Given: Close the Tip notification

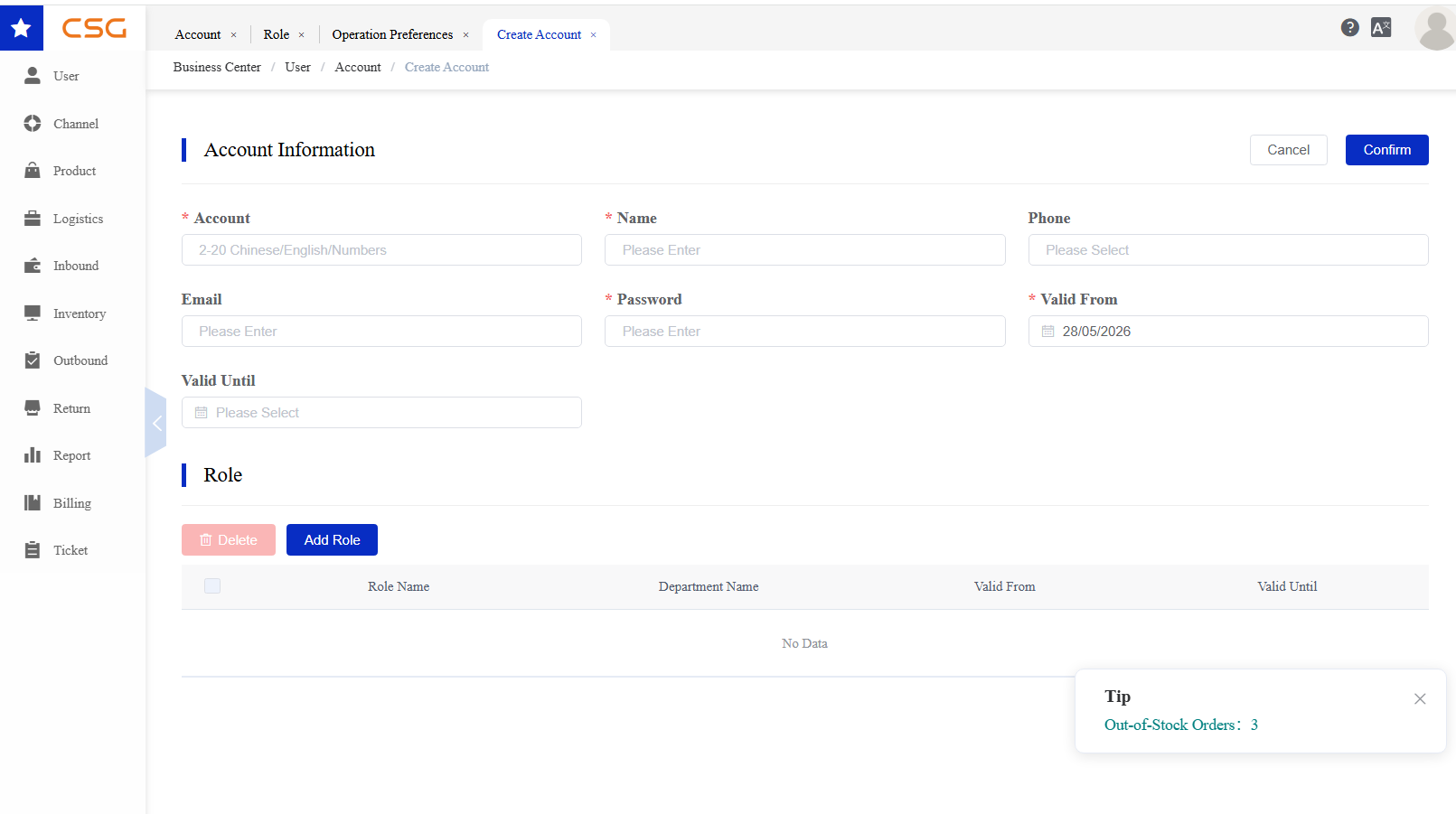Looking at the screenshot, I should pyautogui.click(x=1420, y=699).
